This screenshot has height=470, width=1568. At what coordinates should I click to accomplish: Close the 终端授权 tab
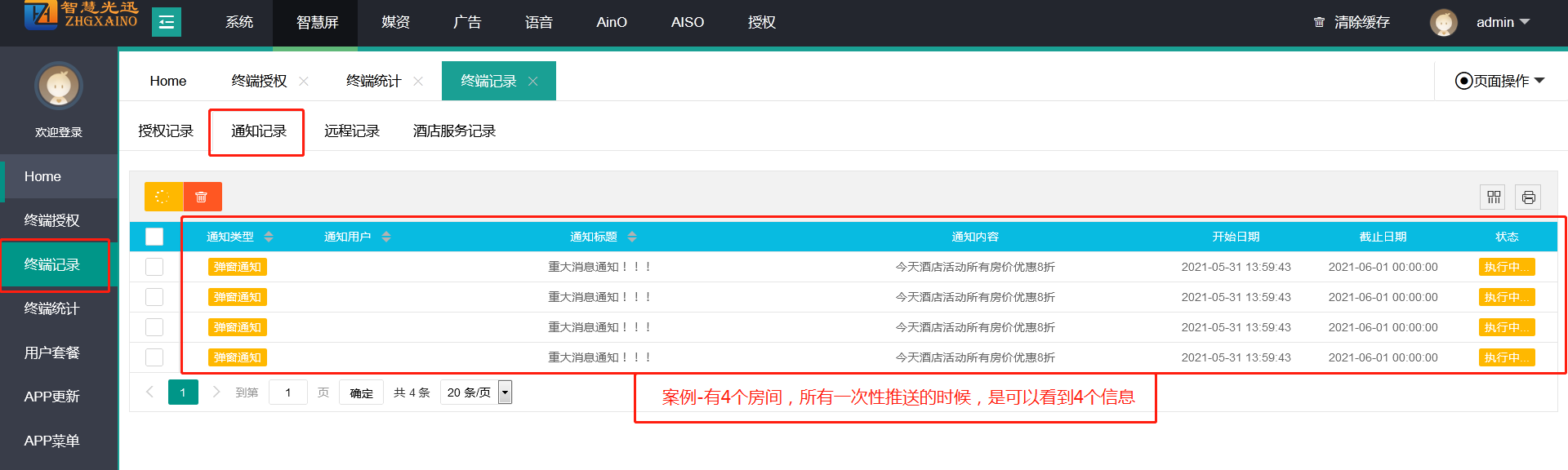304,81
